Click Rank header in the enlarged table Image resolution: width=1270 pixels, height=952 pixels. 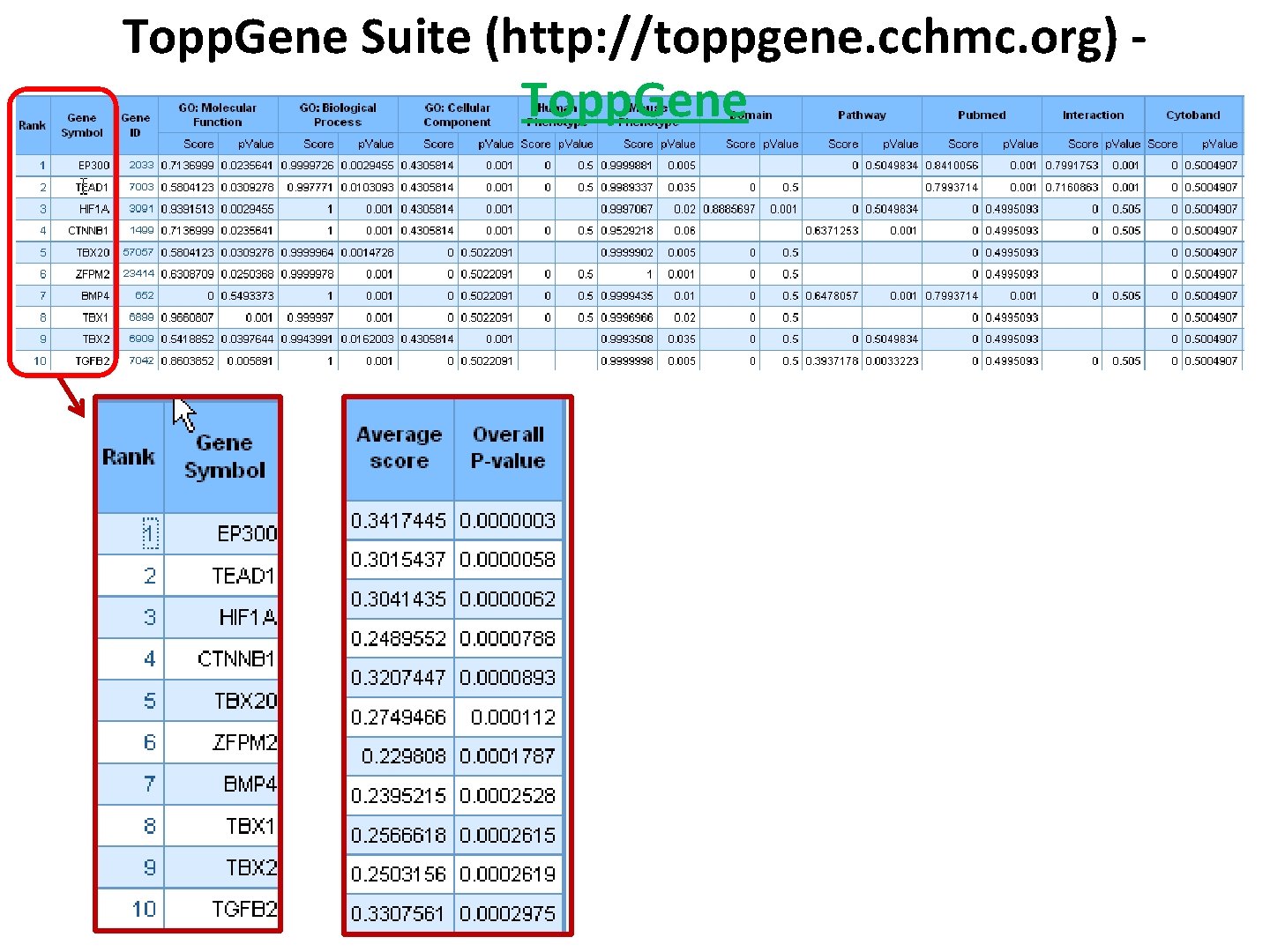point(129,457)
